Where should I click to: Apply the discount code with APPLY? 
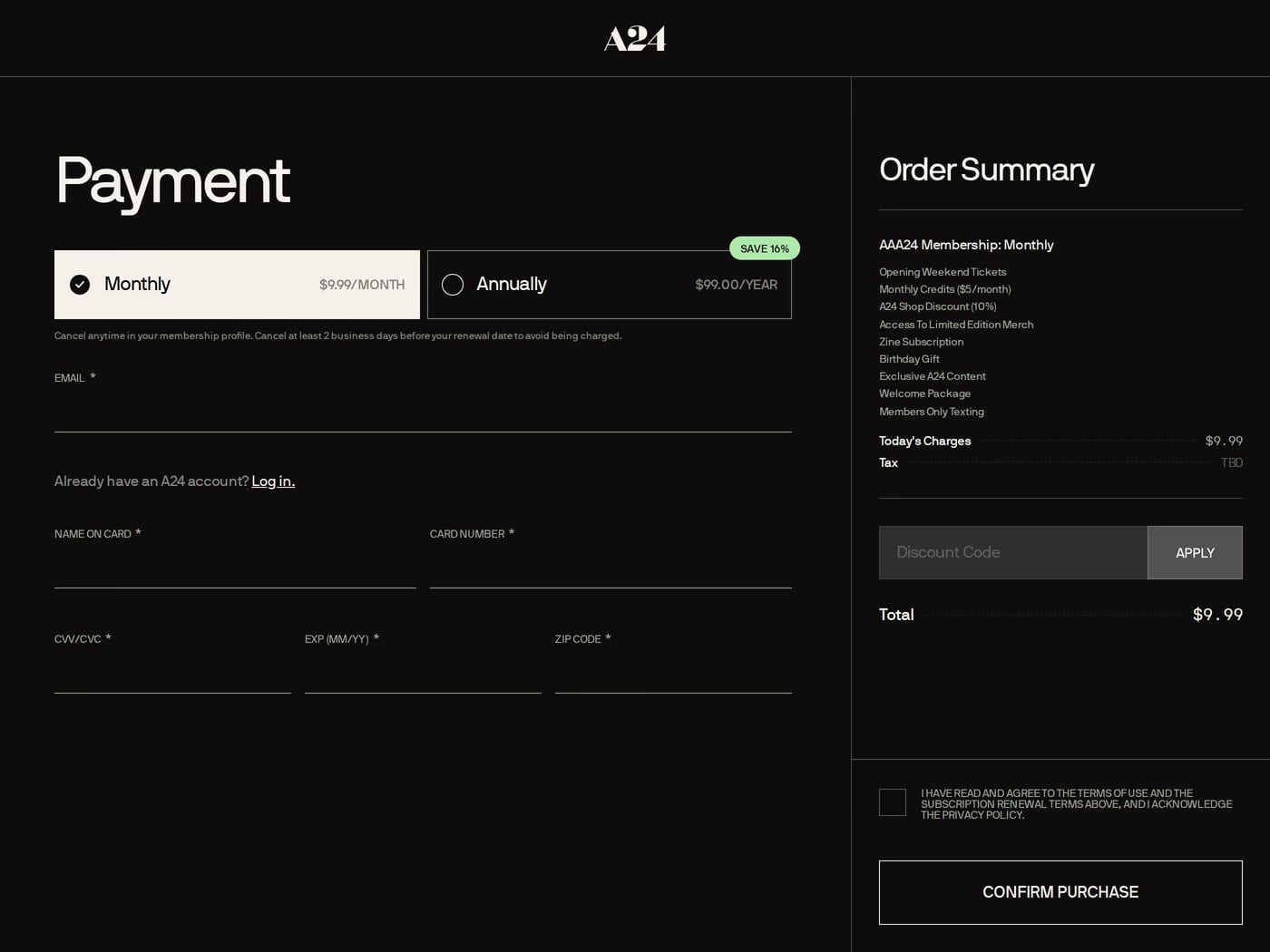point(1195,552)
